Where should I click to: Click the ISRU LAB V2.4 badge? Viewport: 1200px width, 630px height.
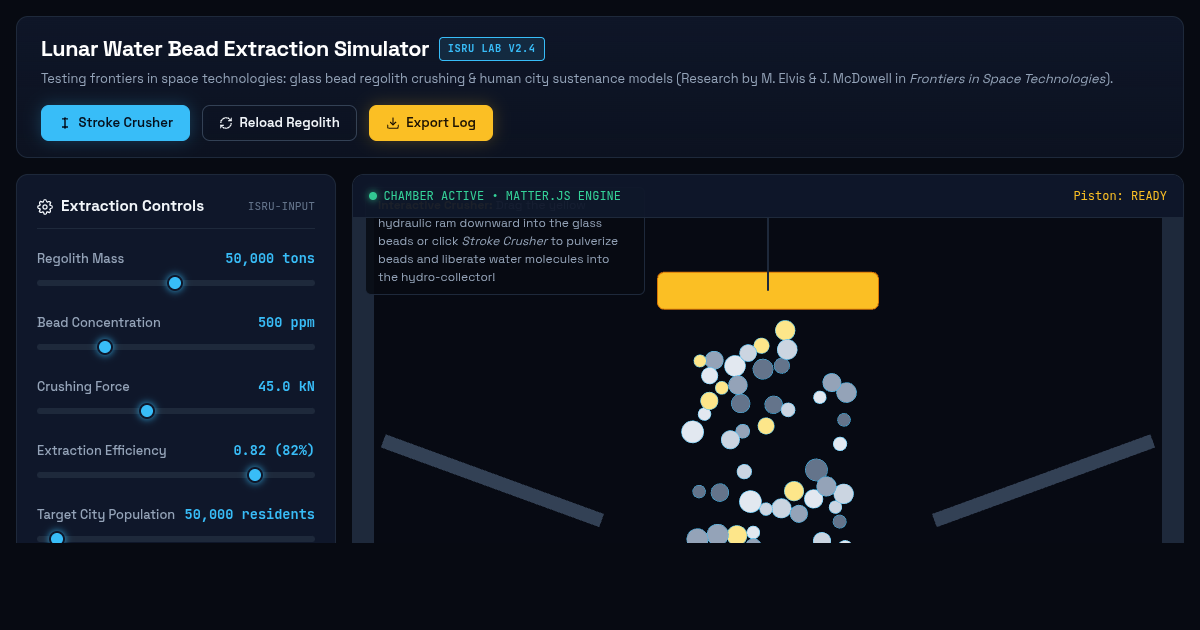(x=492, y=49)
